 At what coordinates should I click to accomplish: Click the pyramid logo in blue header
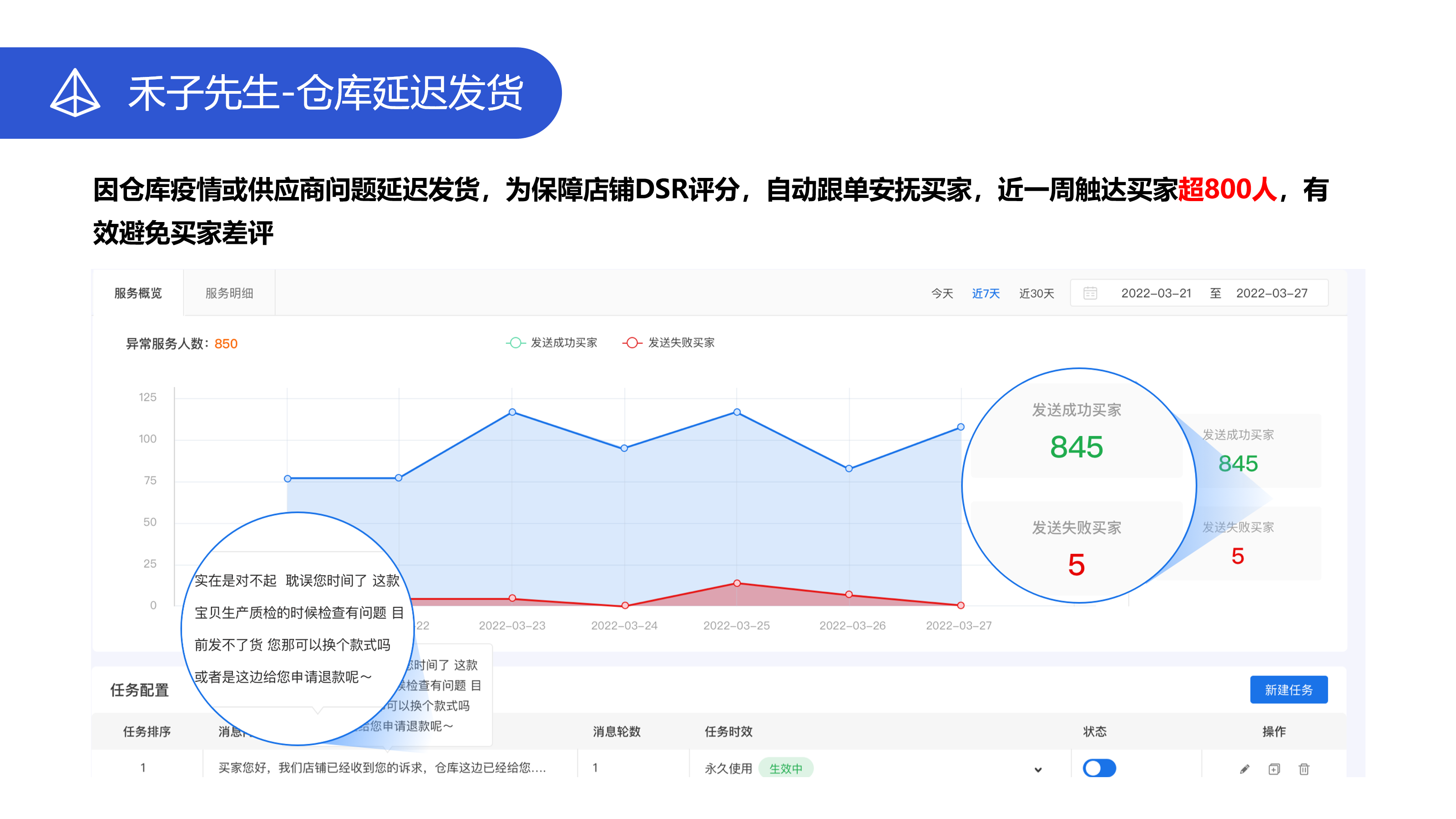[x=75, y=93]
